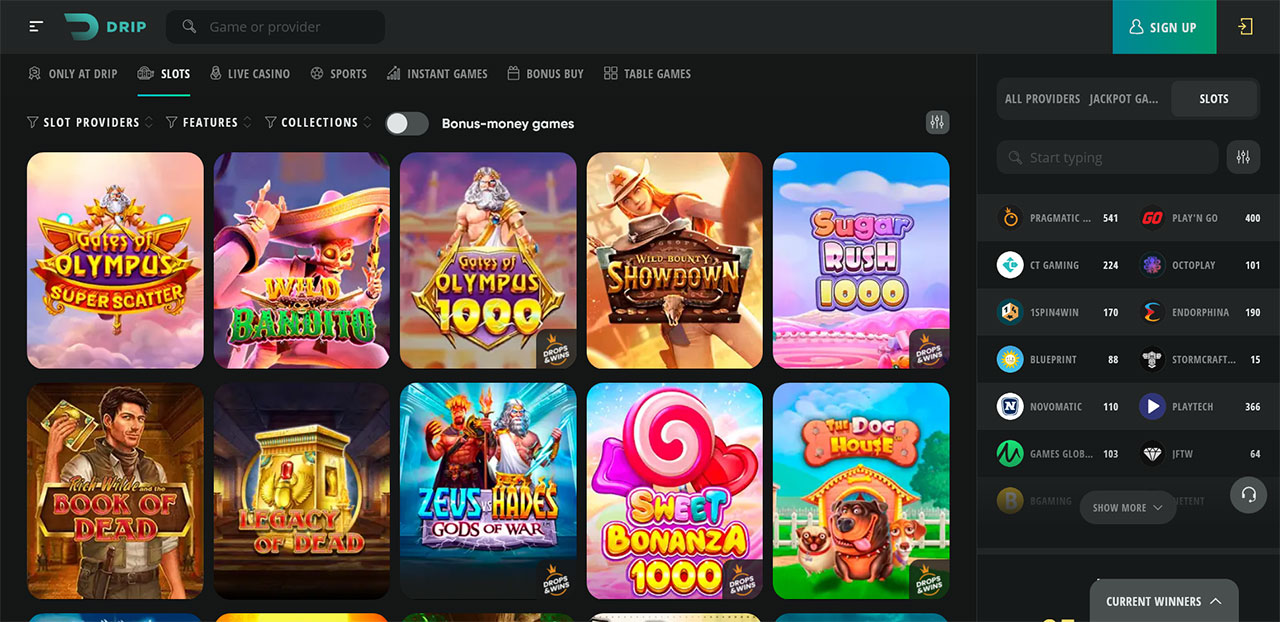
Task: Expand the Collections dropdown
Action: point(318,122)
